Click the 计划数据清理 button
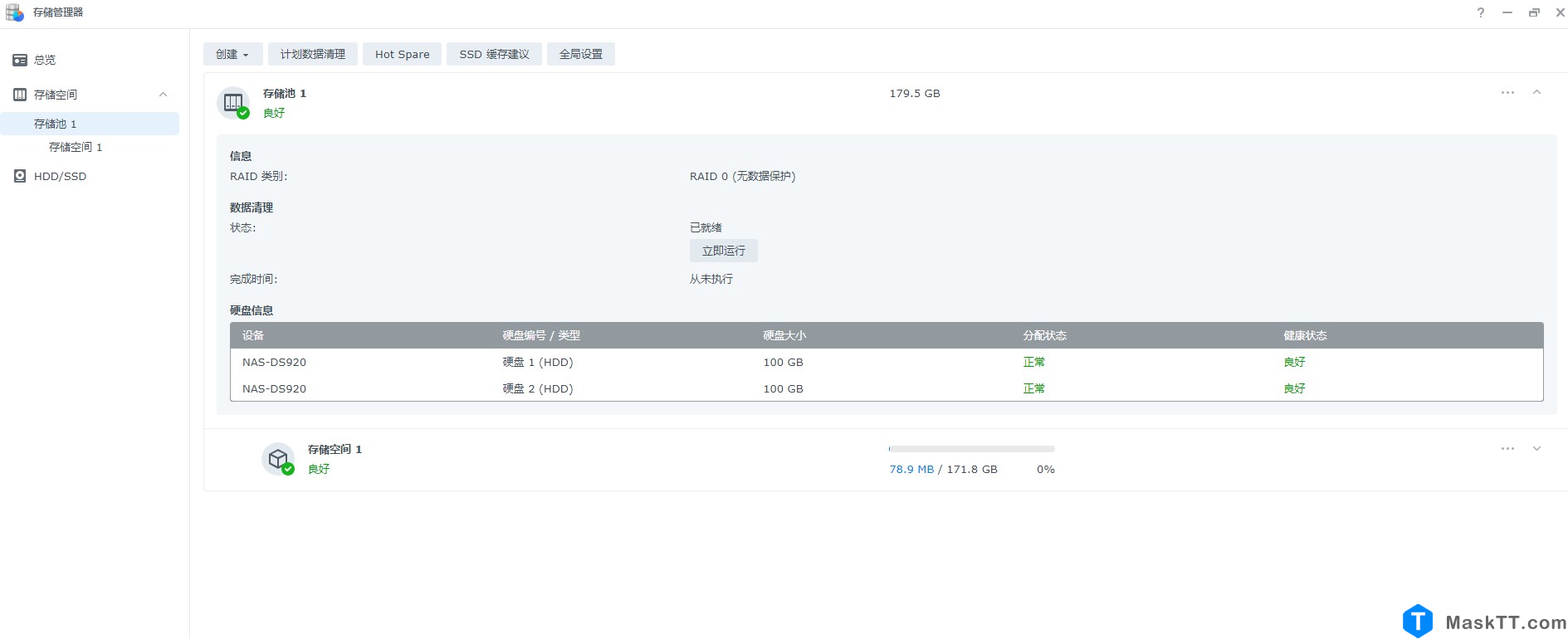 point(313,54)
